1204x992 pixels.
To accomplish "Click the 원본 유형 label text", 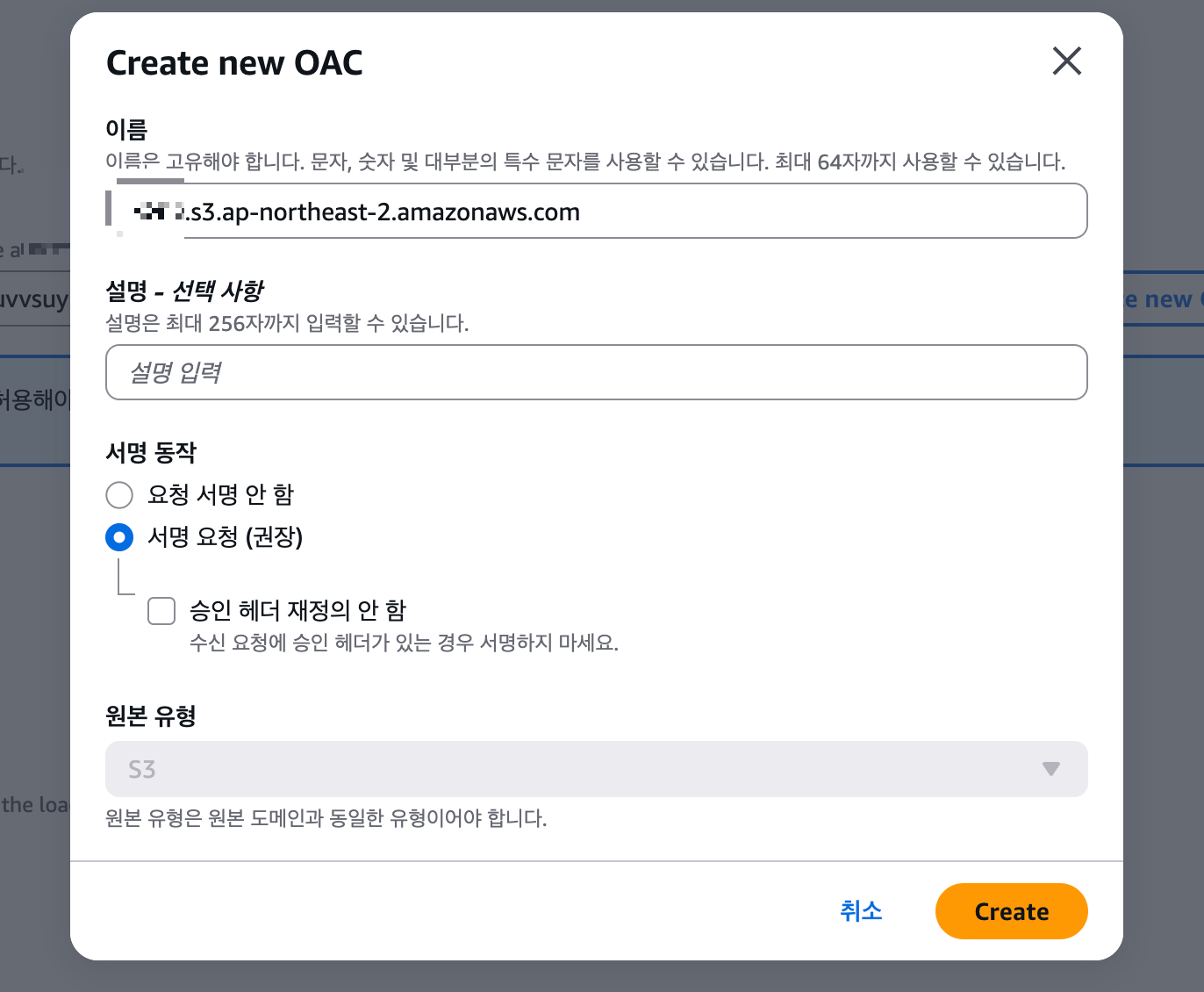I will (x=151, y=716).
